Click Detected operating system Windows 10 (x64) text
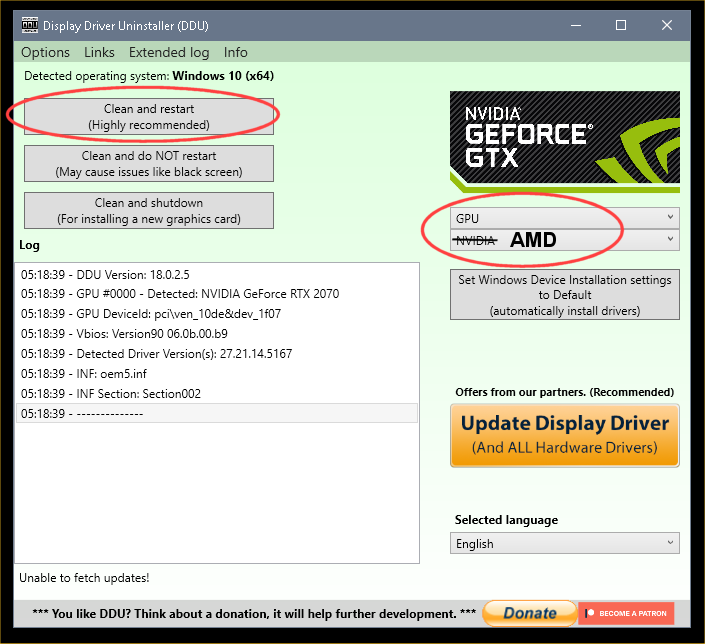The width and height of the screenshot is (705, 644). click(149, 76)
